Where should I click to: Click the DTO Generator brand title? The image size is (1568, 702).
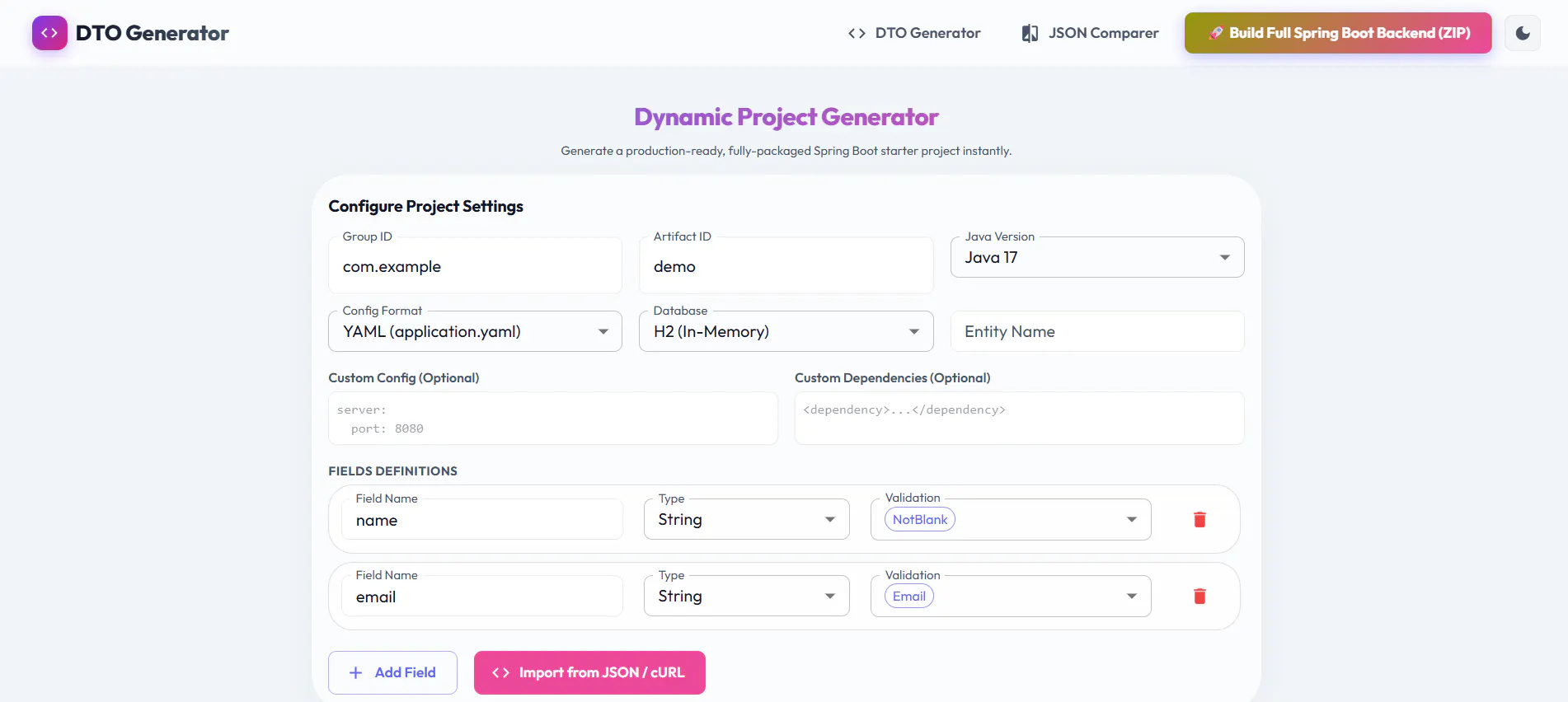coord(153,33)
